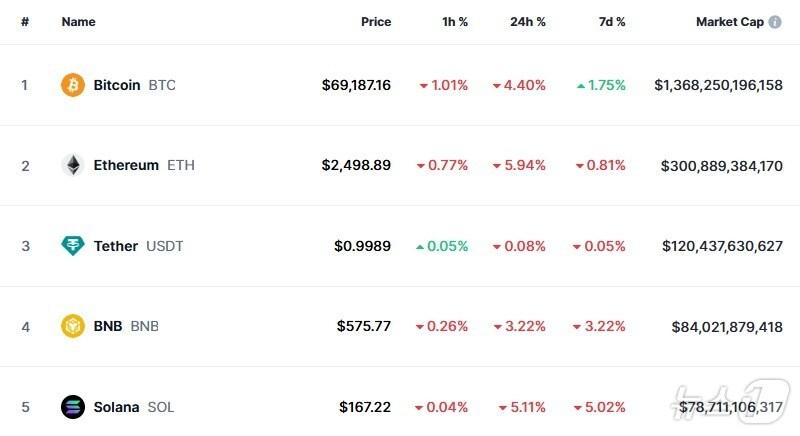
Task: Click the BNB logo icon
Action: tap(73, 326)
